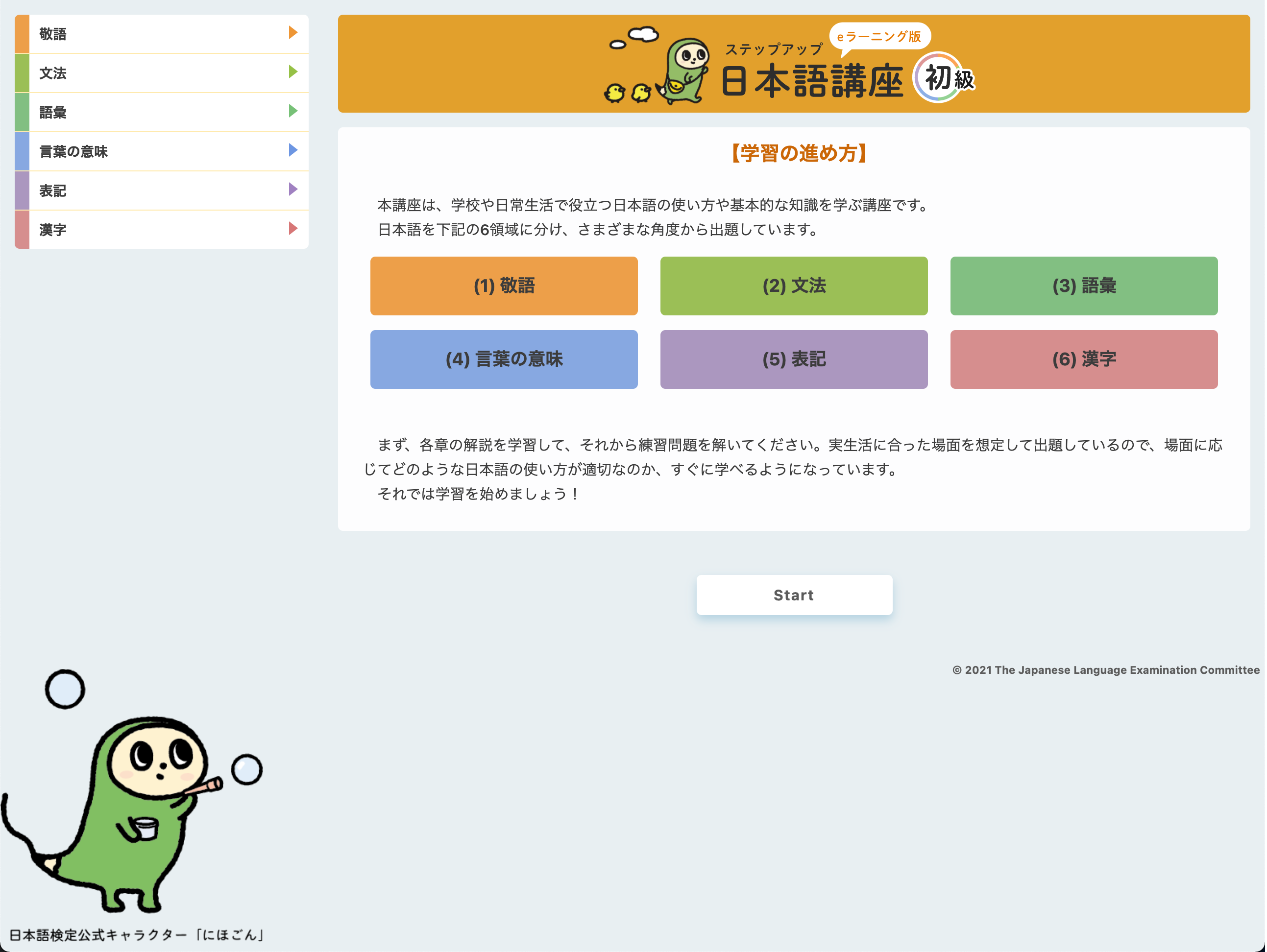Open the 文法 sidebar menu item
The height and width of the screenshot is (952, 1267).
[x=162, y=72]
